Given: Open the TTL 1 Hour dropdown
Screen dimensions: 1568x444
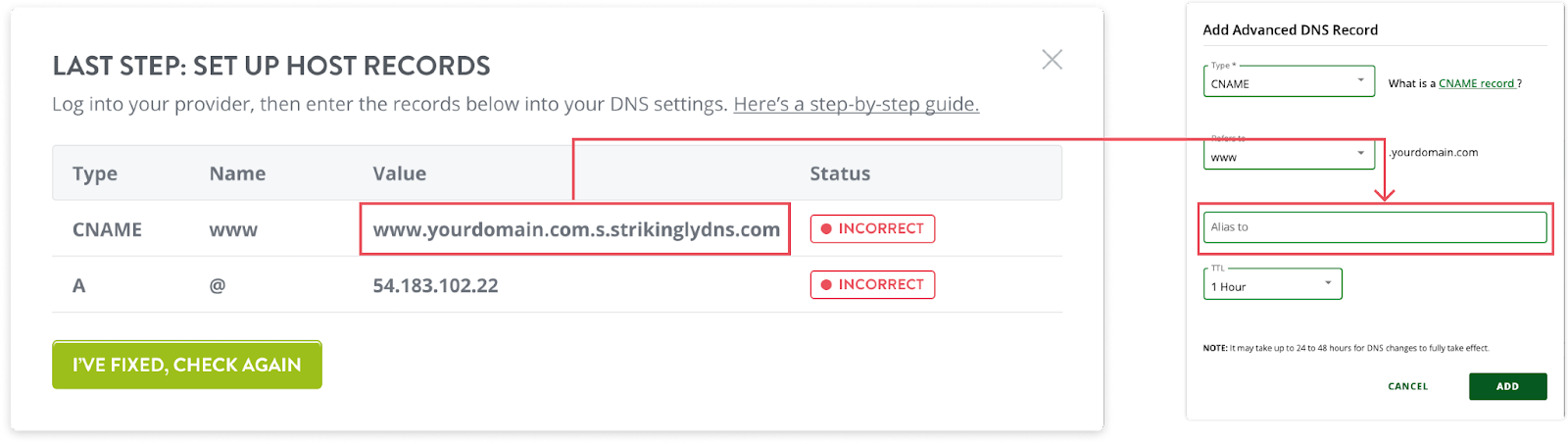Looking at the screenshot, I should [1272, 284].
